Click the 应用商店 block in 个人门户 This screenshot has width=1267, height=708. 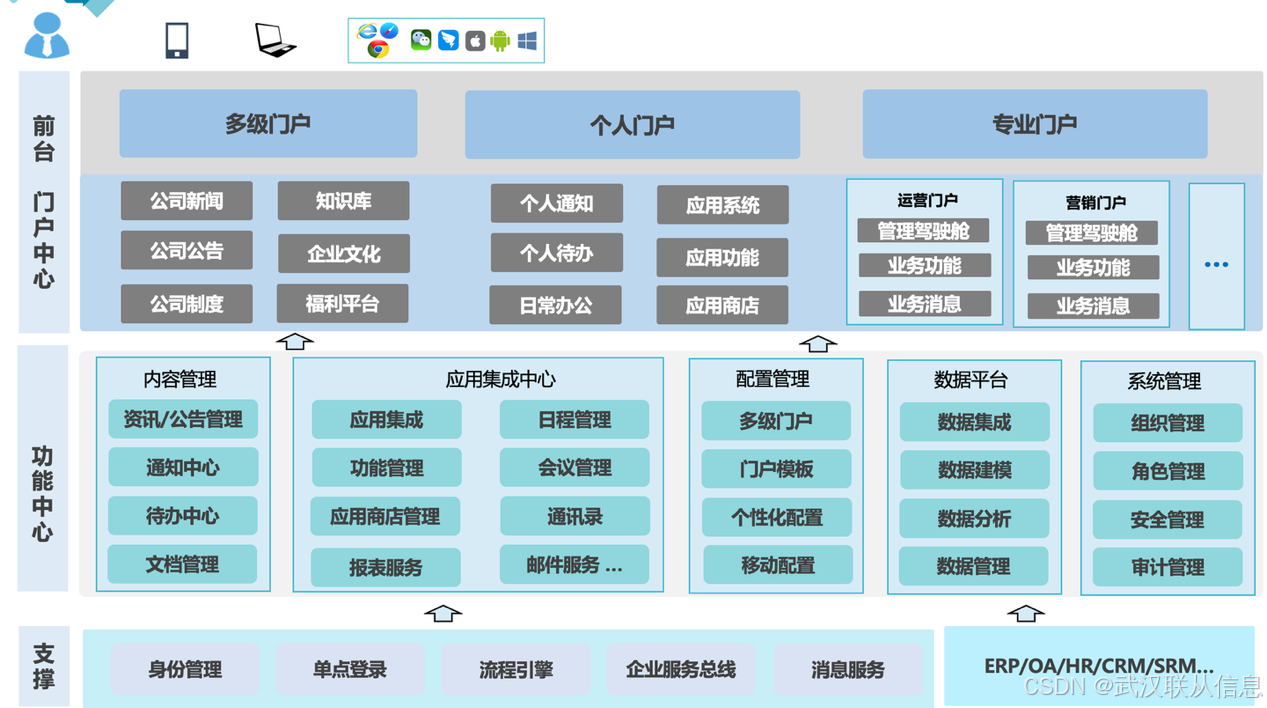[x=723, y=305]
